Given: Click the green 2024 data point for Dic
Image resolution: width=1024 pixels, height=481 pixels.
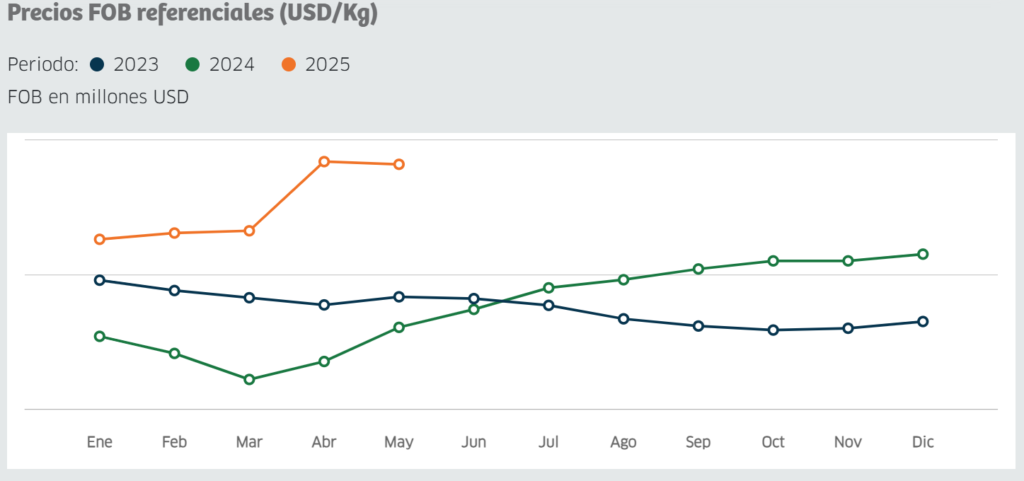Looking at the screenshot, I should coord(923,254).
